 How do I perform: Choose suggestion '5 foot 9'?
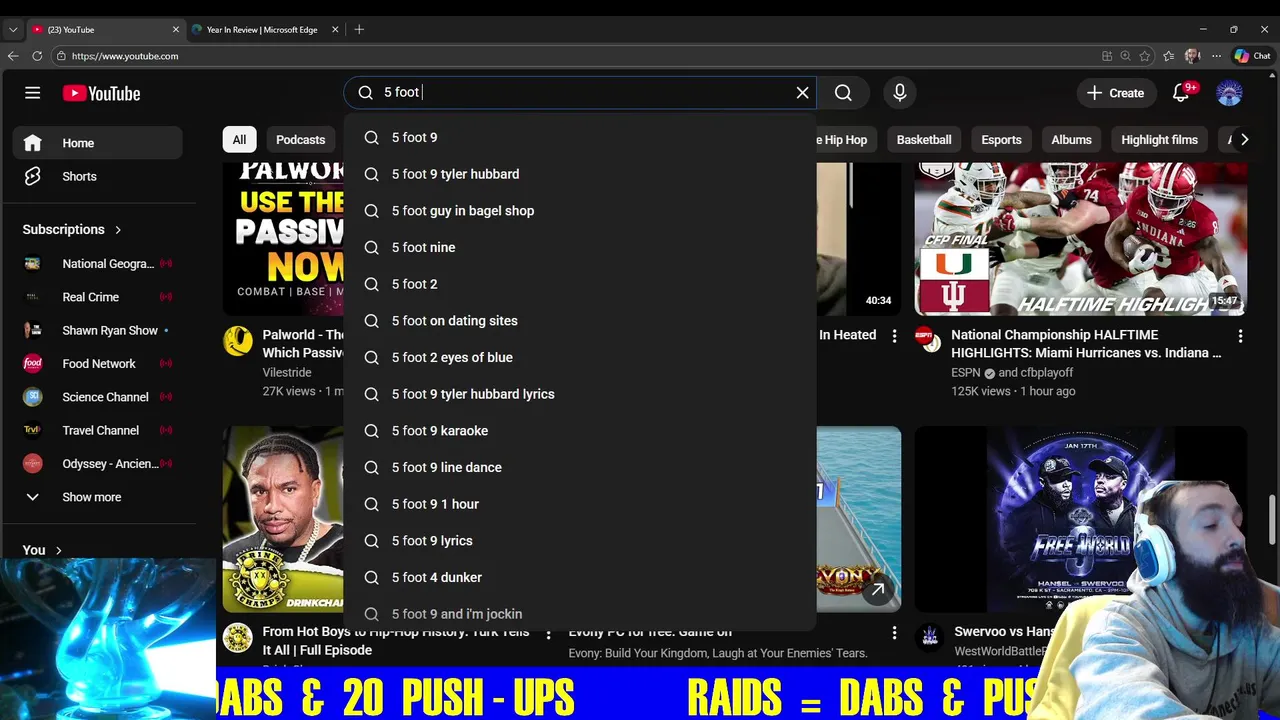[580, 138]
